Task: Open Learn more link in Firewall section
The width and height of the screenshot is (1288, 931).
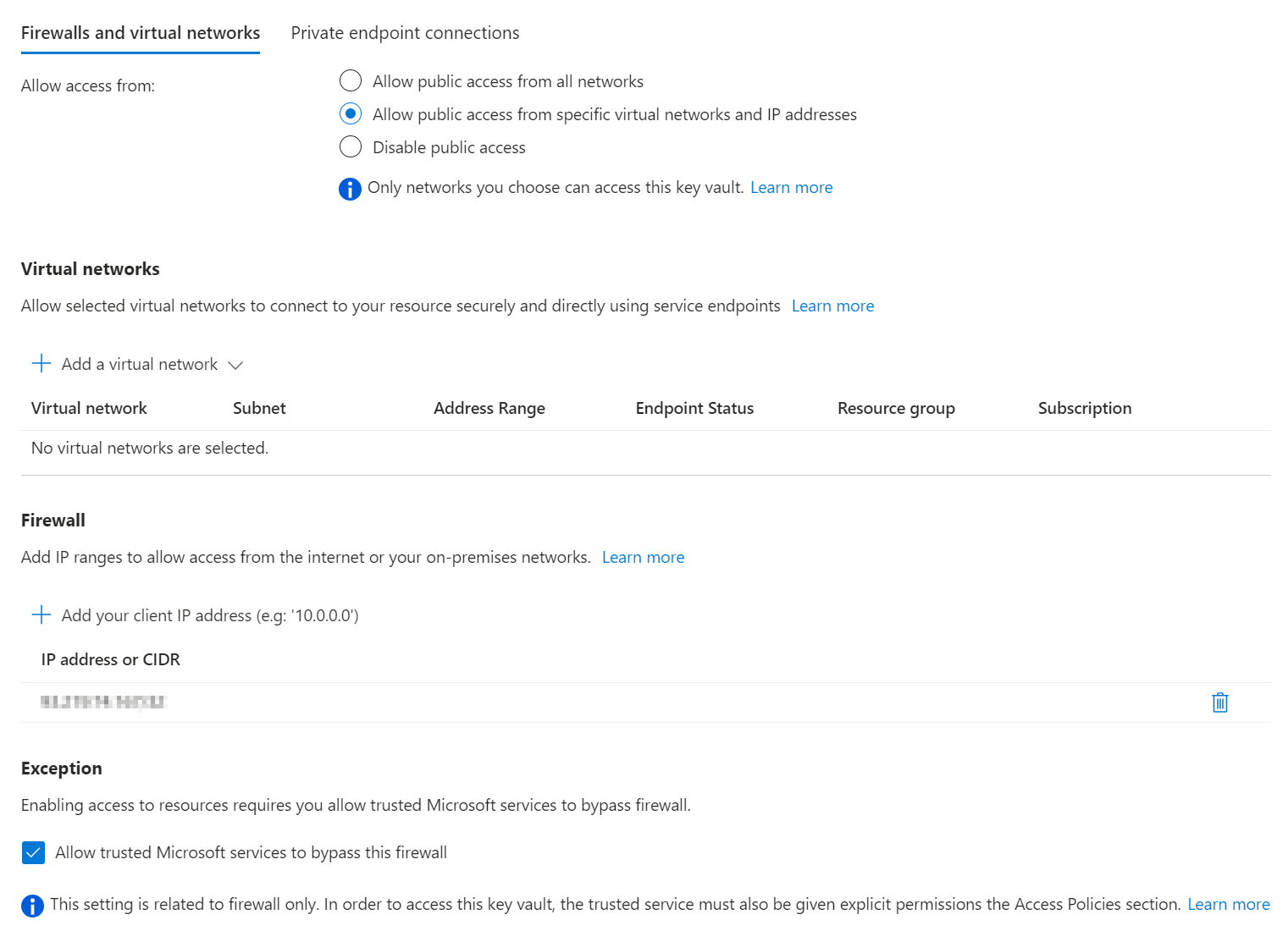Action: pos(643,558)
